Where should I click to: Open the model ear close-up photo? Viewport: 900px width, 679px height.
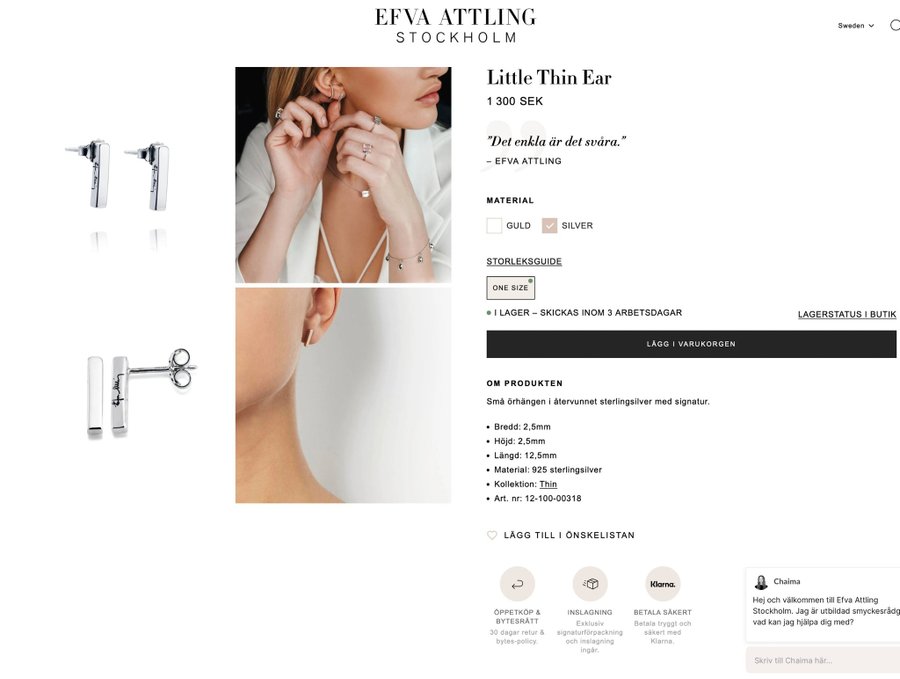(x=343, y=395)
